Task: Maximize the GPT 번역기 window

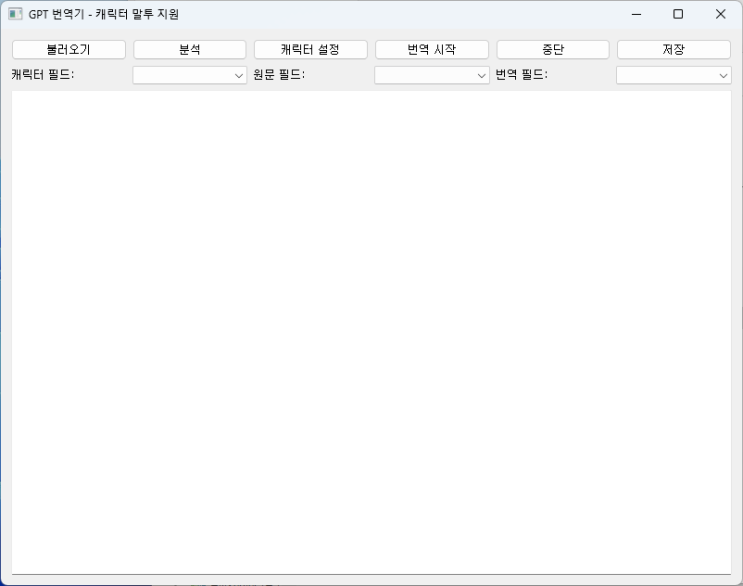Action: 678,14
